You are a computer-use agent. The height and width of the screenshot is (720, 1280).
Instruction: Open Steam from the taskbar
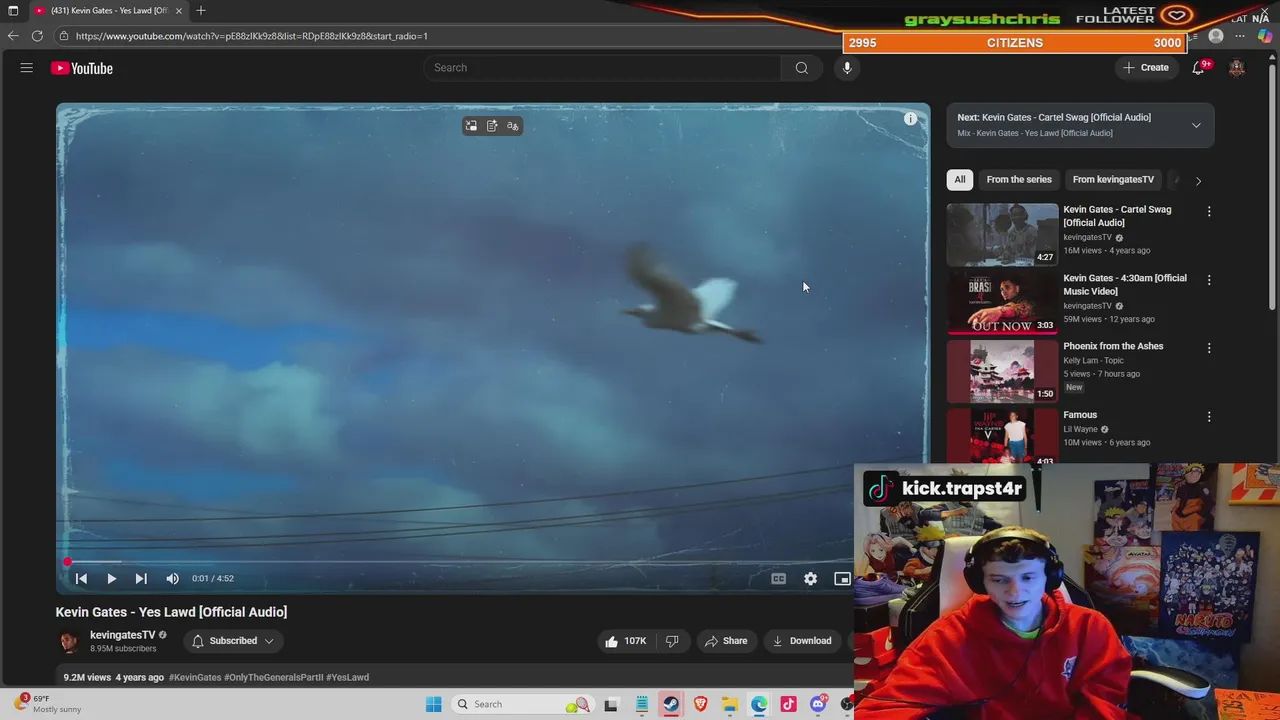(x=671, y=704)
